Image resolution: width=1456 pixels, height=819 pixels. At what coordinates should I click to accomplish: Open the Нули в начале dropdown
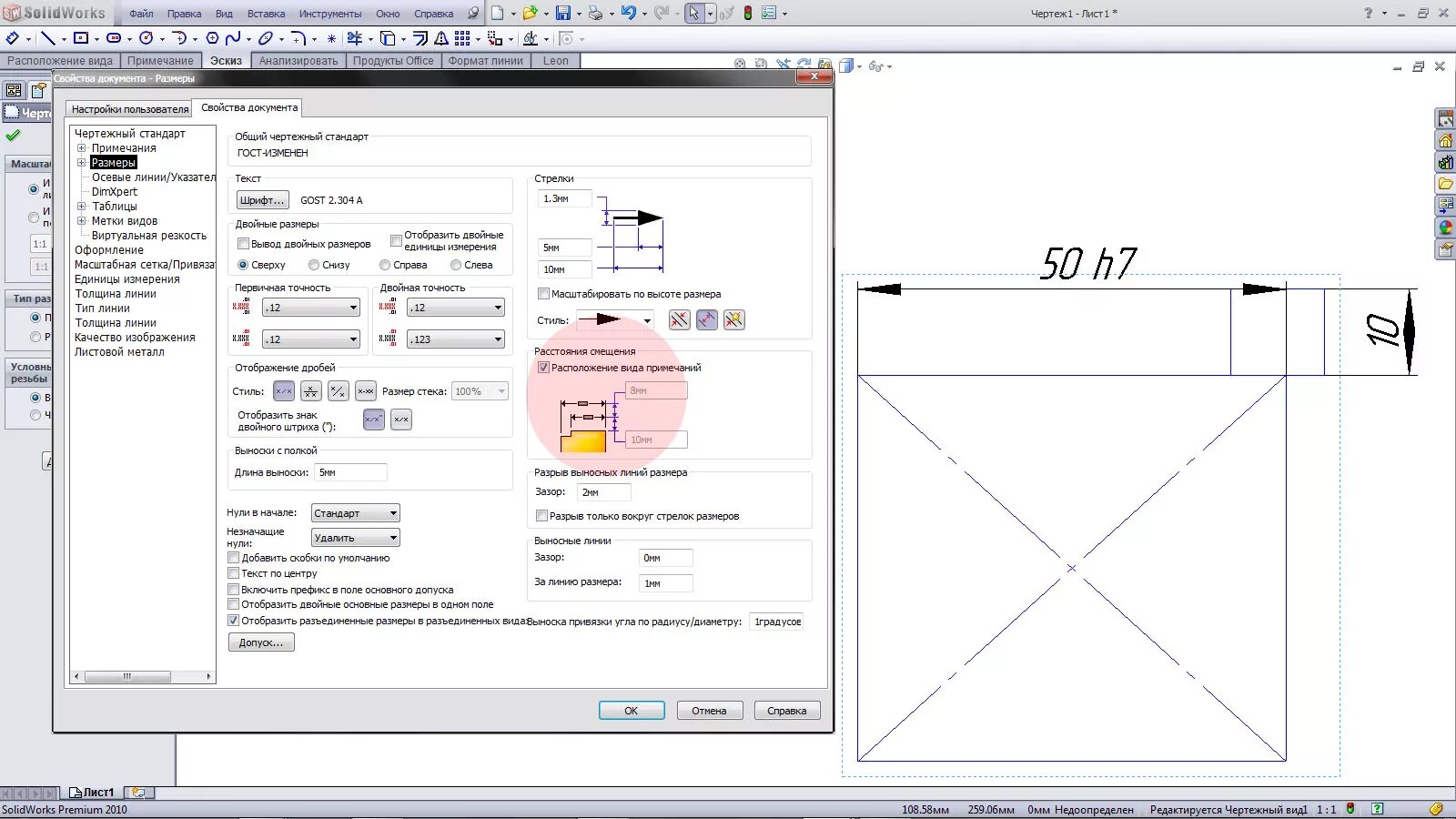pyautogui.click(x=355, y=513)
